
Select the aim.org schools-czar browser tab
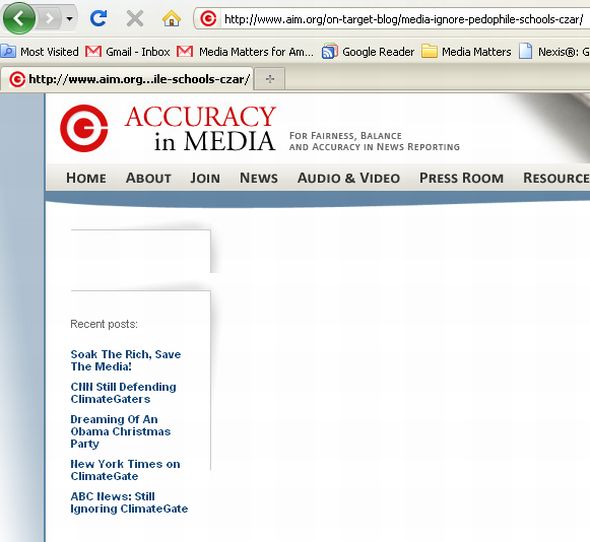127,79
